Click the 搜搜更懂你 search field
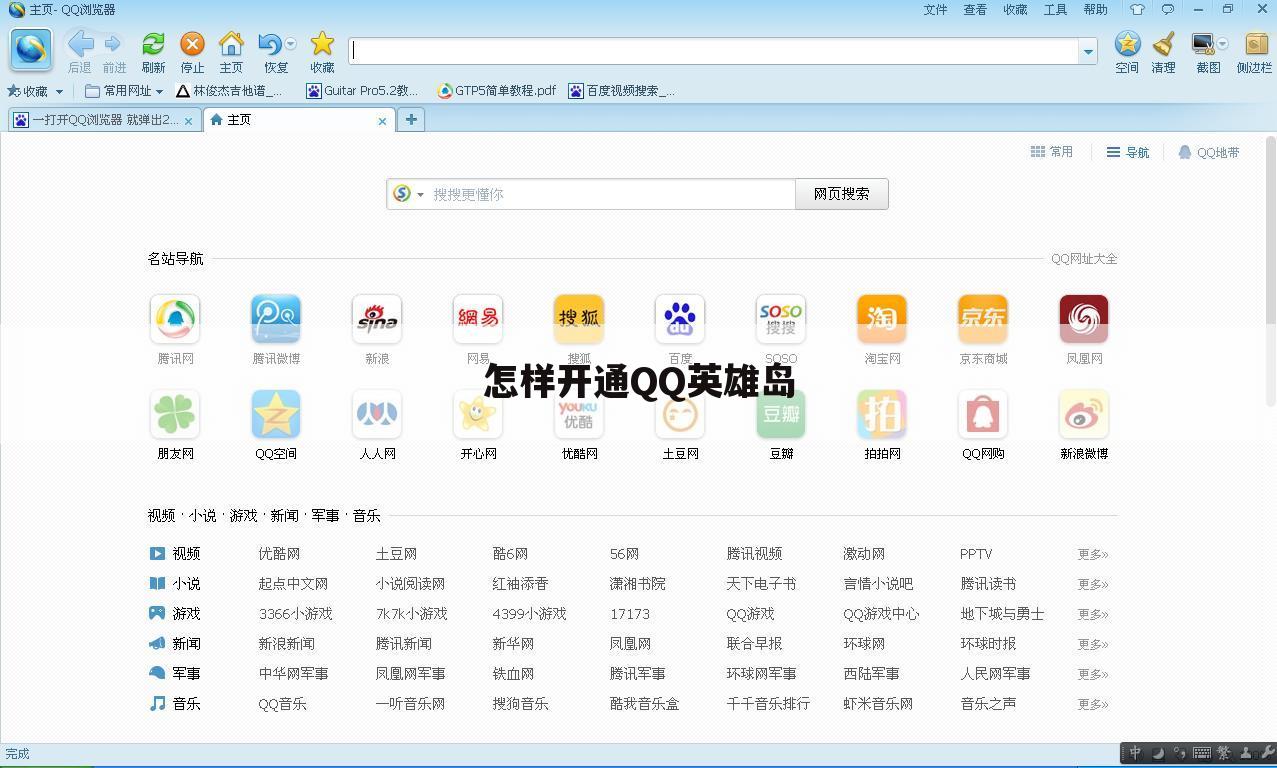 (x=612, y=194)
